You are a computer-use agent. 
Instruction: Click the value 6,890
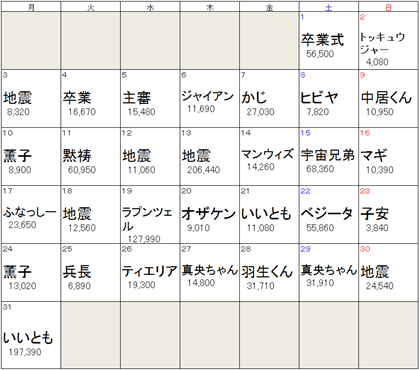pyautogui.click(x=79, y=286)
